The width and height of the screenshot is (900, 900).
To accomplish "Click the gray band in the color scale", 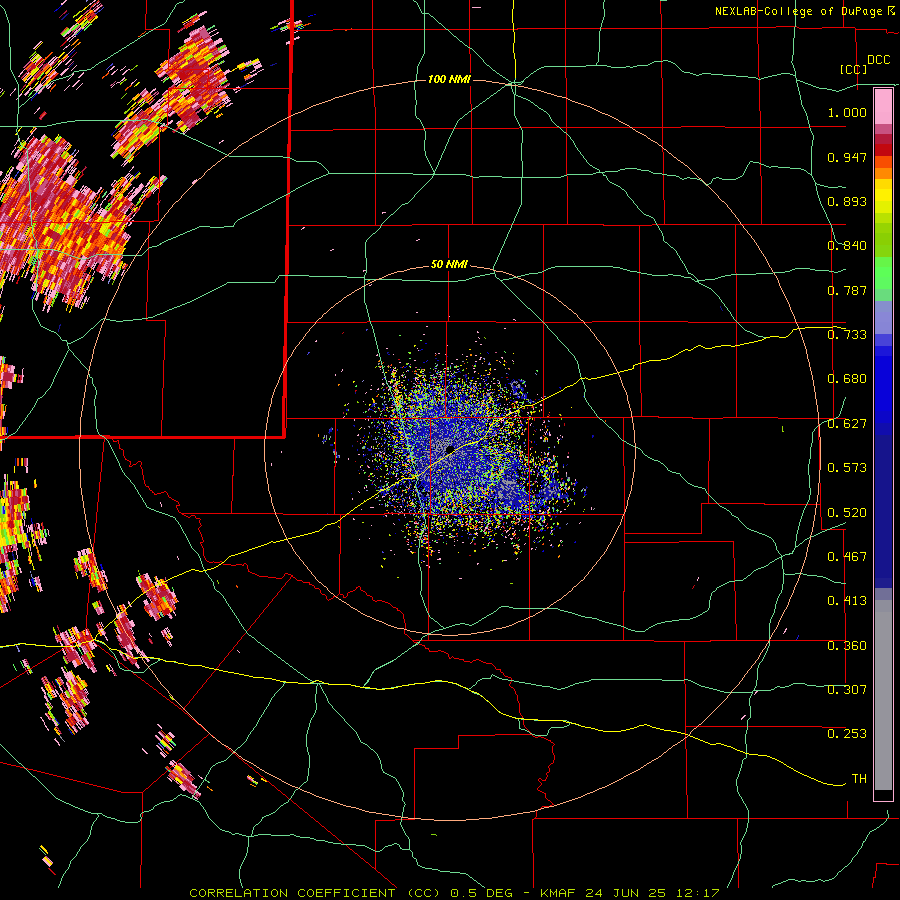I will [883, 695].
